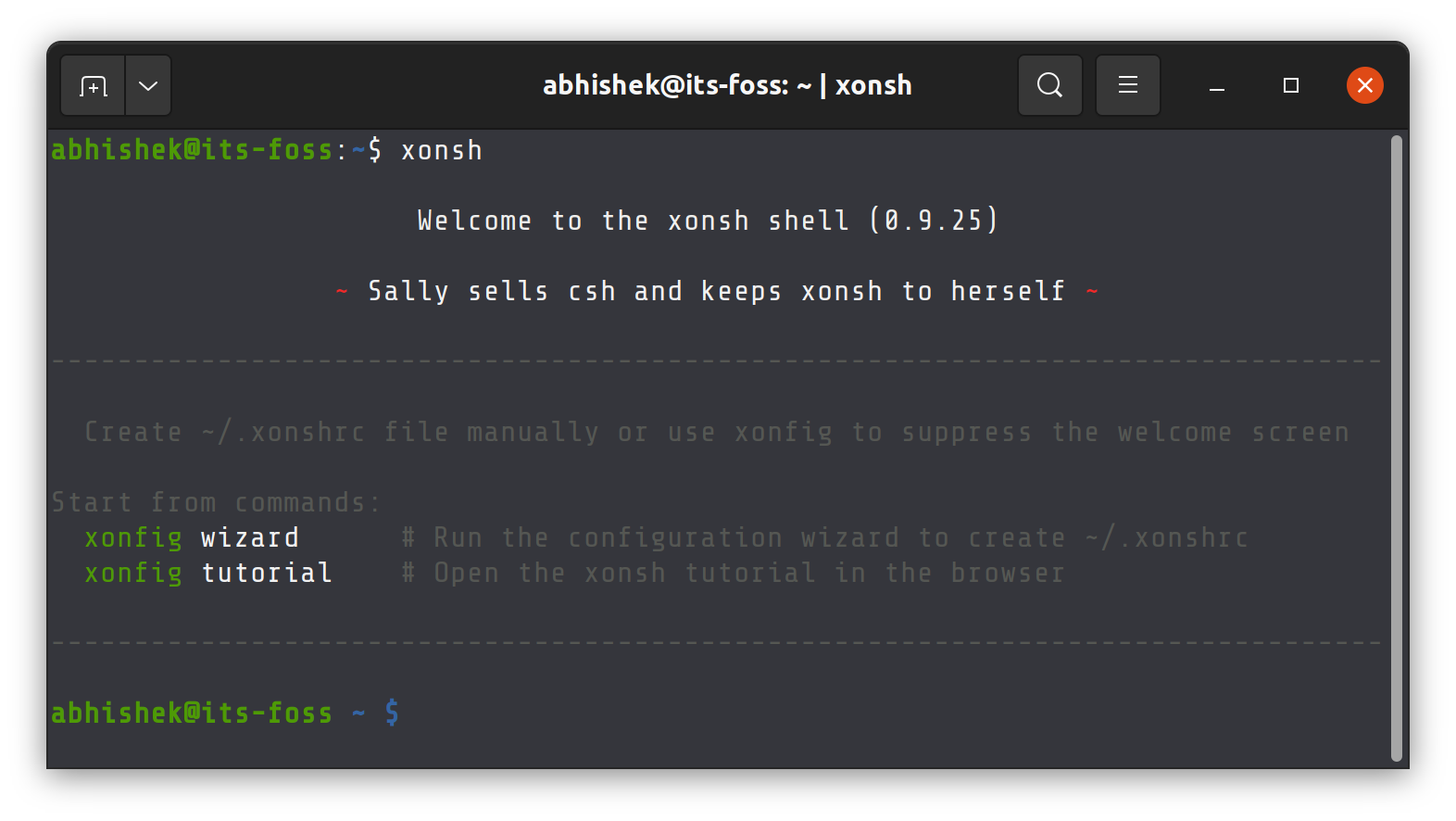
Task: Expand the new tab dropdown arrow
Action: click(148, 86)
